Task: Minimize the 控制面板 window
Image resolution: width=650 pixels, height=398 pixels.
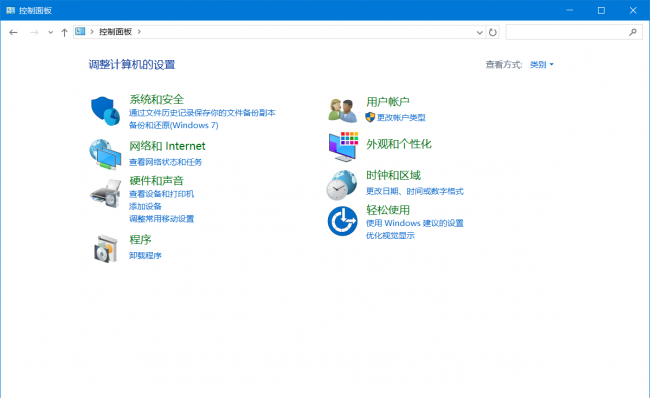Action: coord(570,10)
